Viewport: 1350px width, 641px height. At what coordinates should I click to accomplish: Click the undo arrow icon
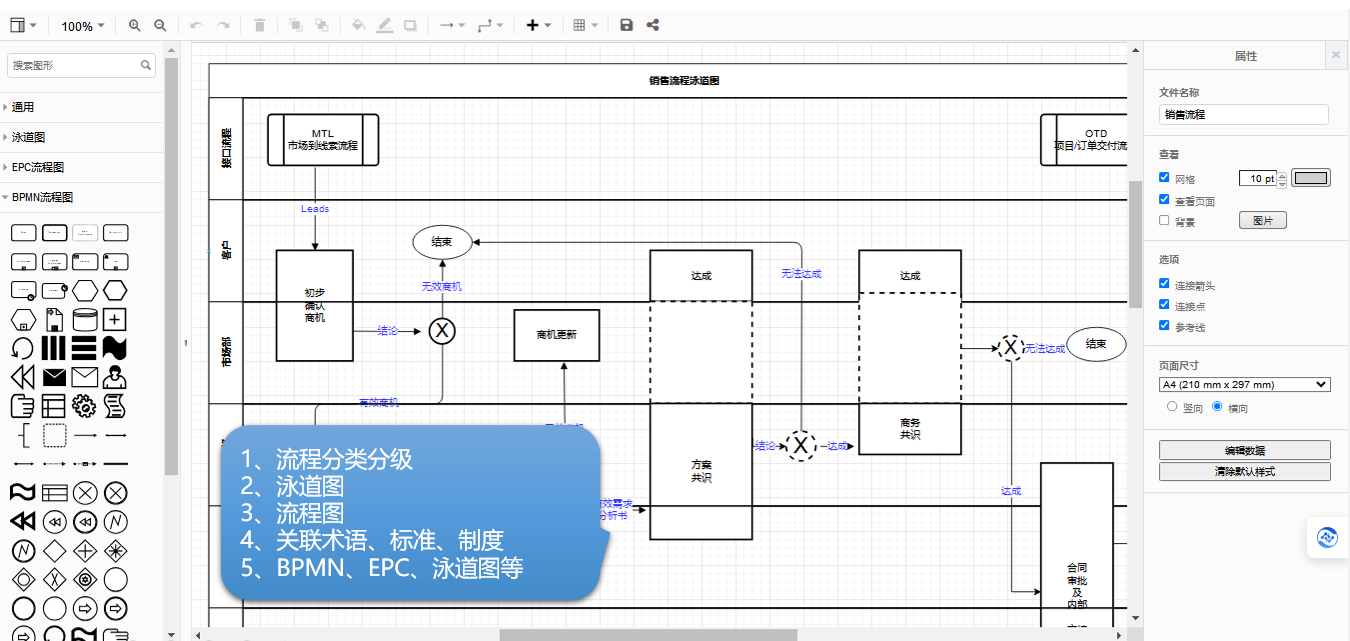(197, 26)
